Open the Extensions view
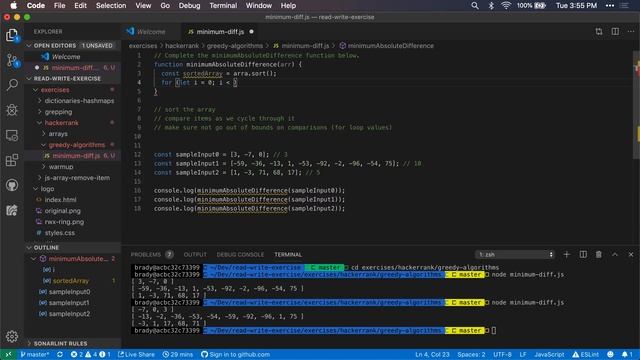Viewport: 640px width, 360px height. coord(12,160)
